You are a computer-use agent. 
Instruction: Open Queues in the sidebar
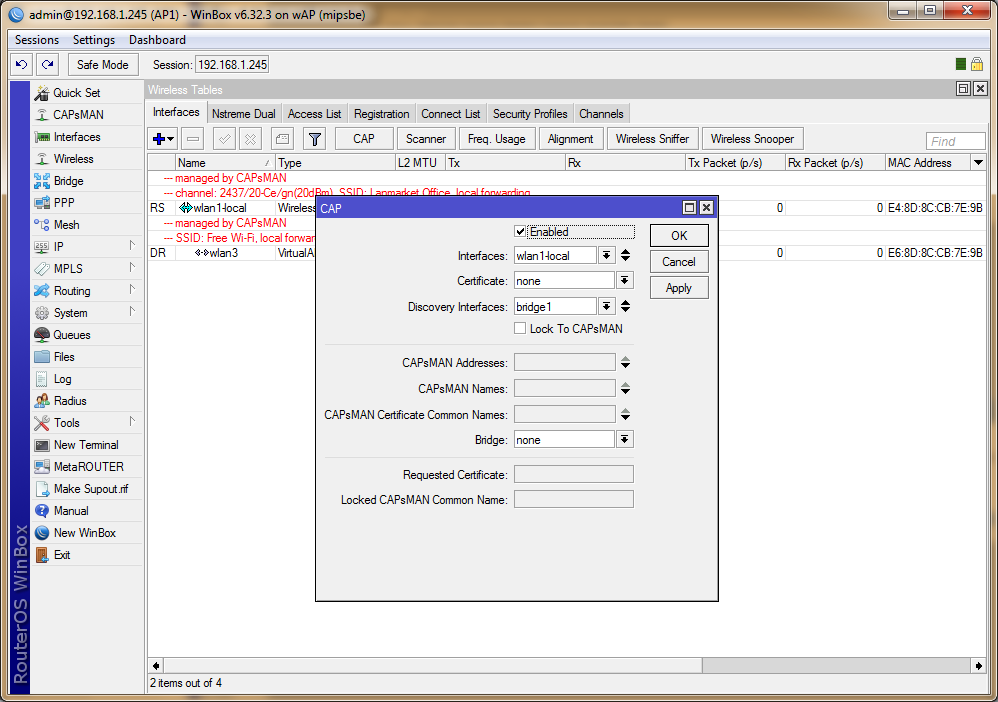pyautogui.click(x=71, y=335)
